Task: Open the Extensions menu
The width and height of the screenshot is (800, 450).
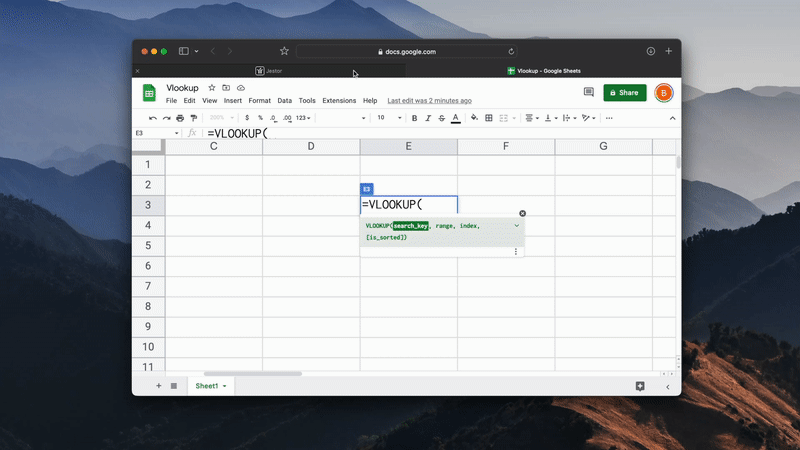Action: click(339, 101)
